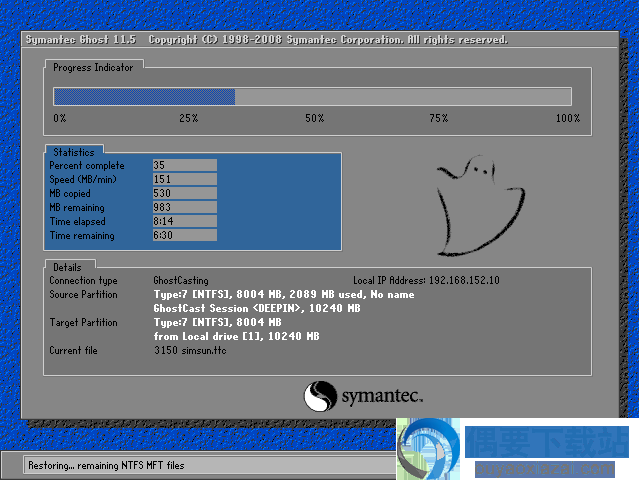
Task: Click the current file "3150 simsun.ttc"
Action: (190, 350)
